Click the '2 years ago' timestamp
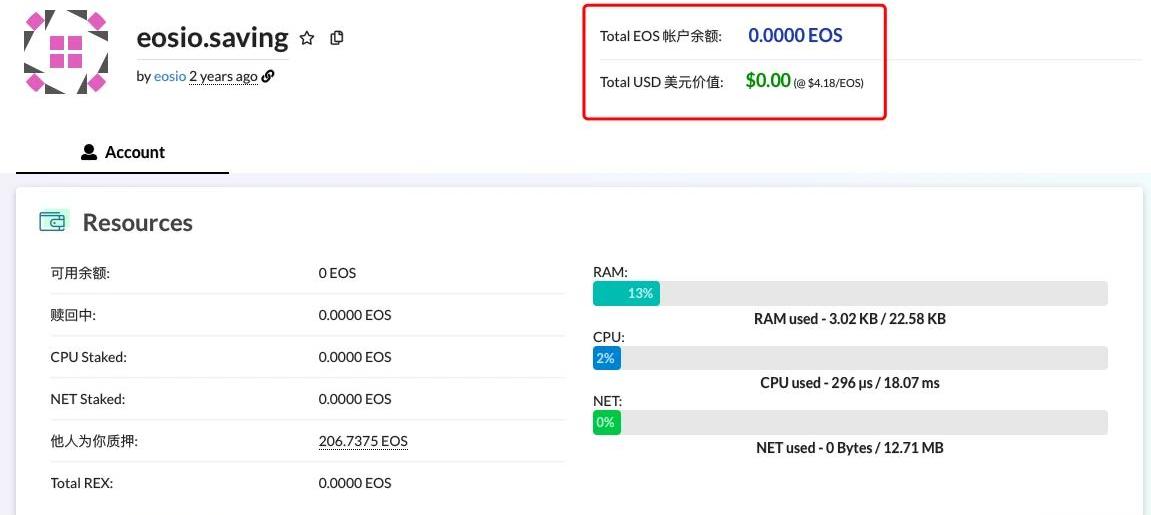The height and width of the screenshot is (515, 1151). (x=223, y=76)
